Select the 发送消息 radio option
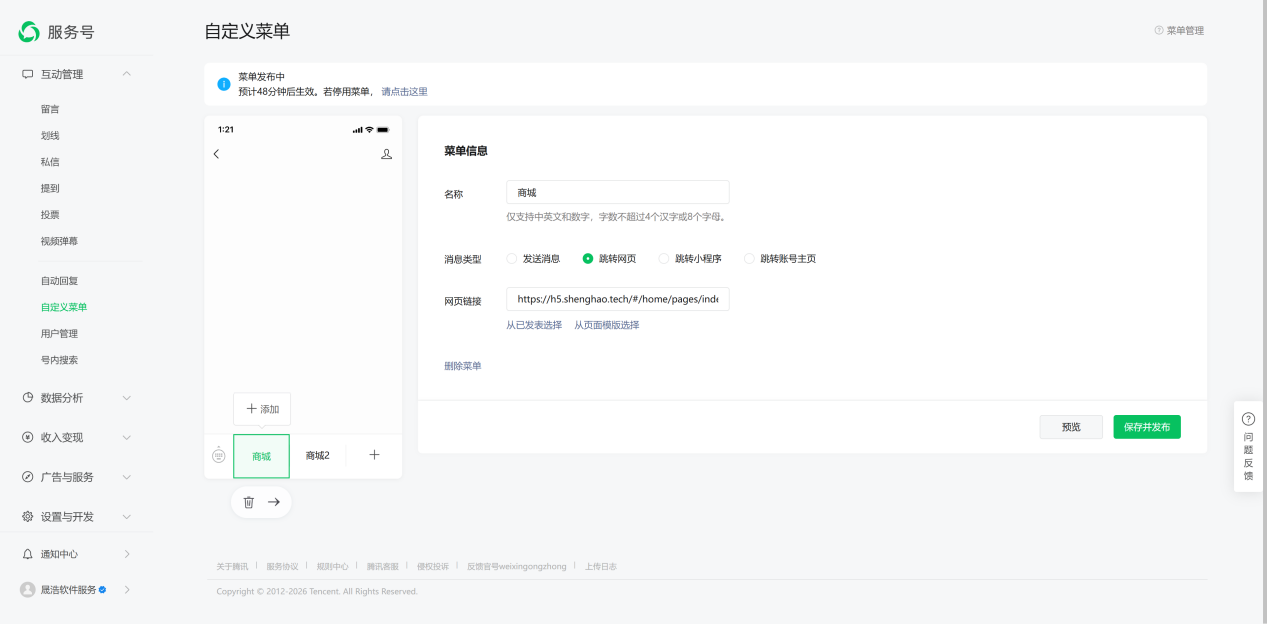Screen dimensions: 1267x624 512,259
